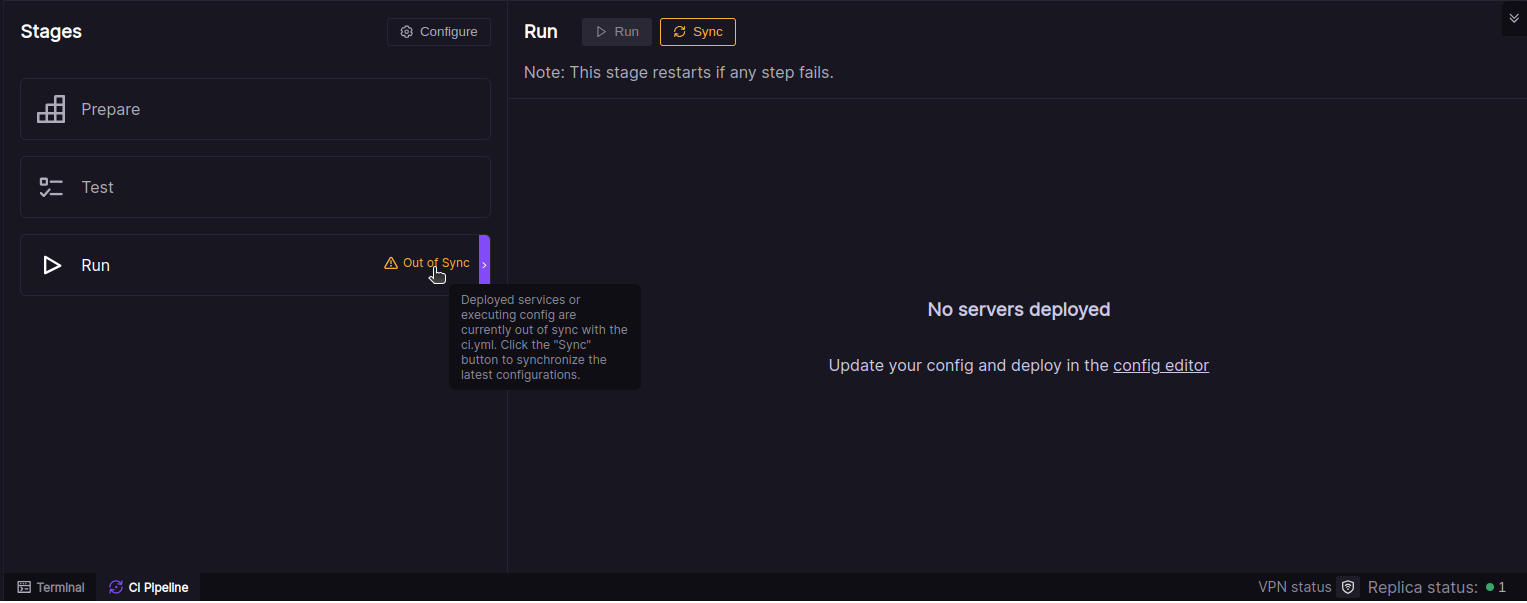This screenshot has height=603, width=1527.
Task: Select the CI Pipeline tab
Action: tap(149, 588)
